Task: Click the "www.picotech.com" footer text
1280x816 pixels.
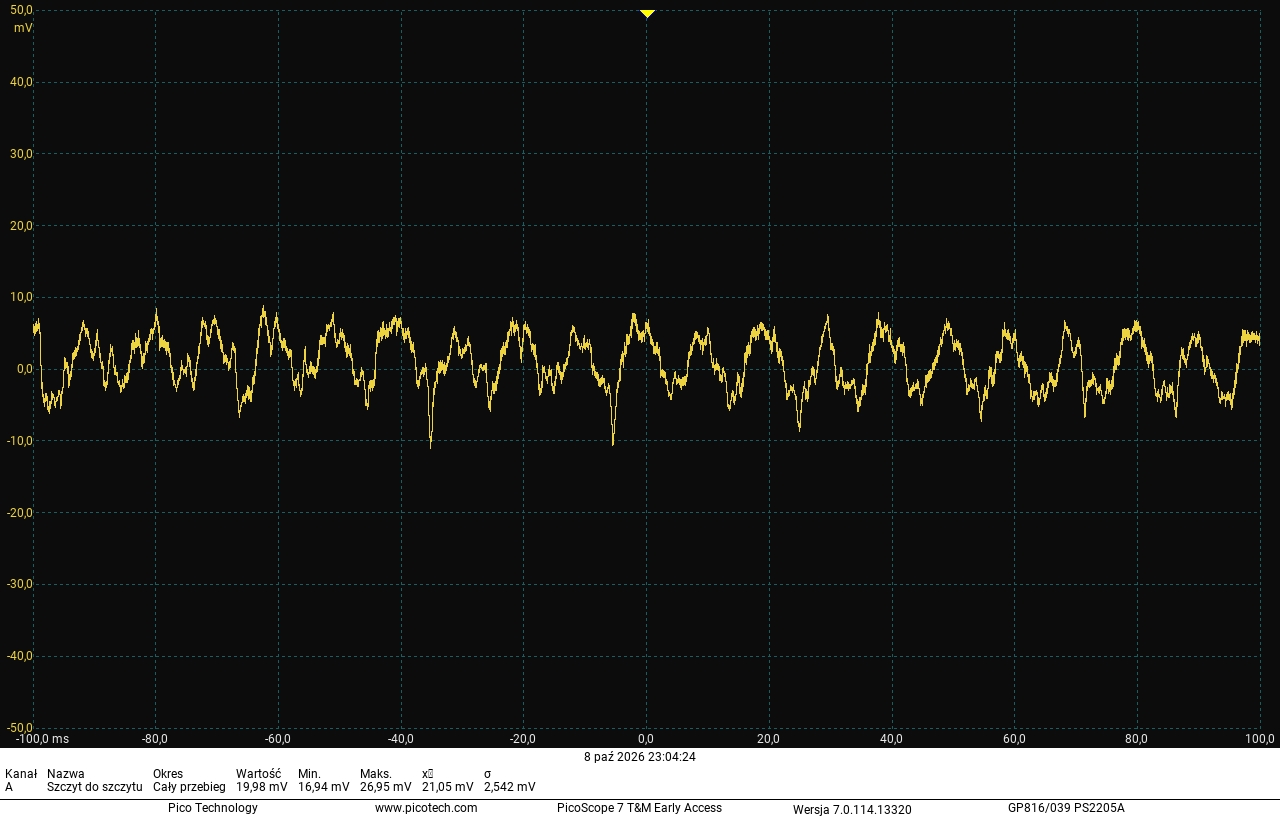Action: pyautogui.click(x=426, y=808)
